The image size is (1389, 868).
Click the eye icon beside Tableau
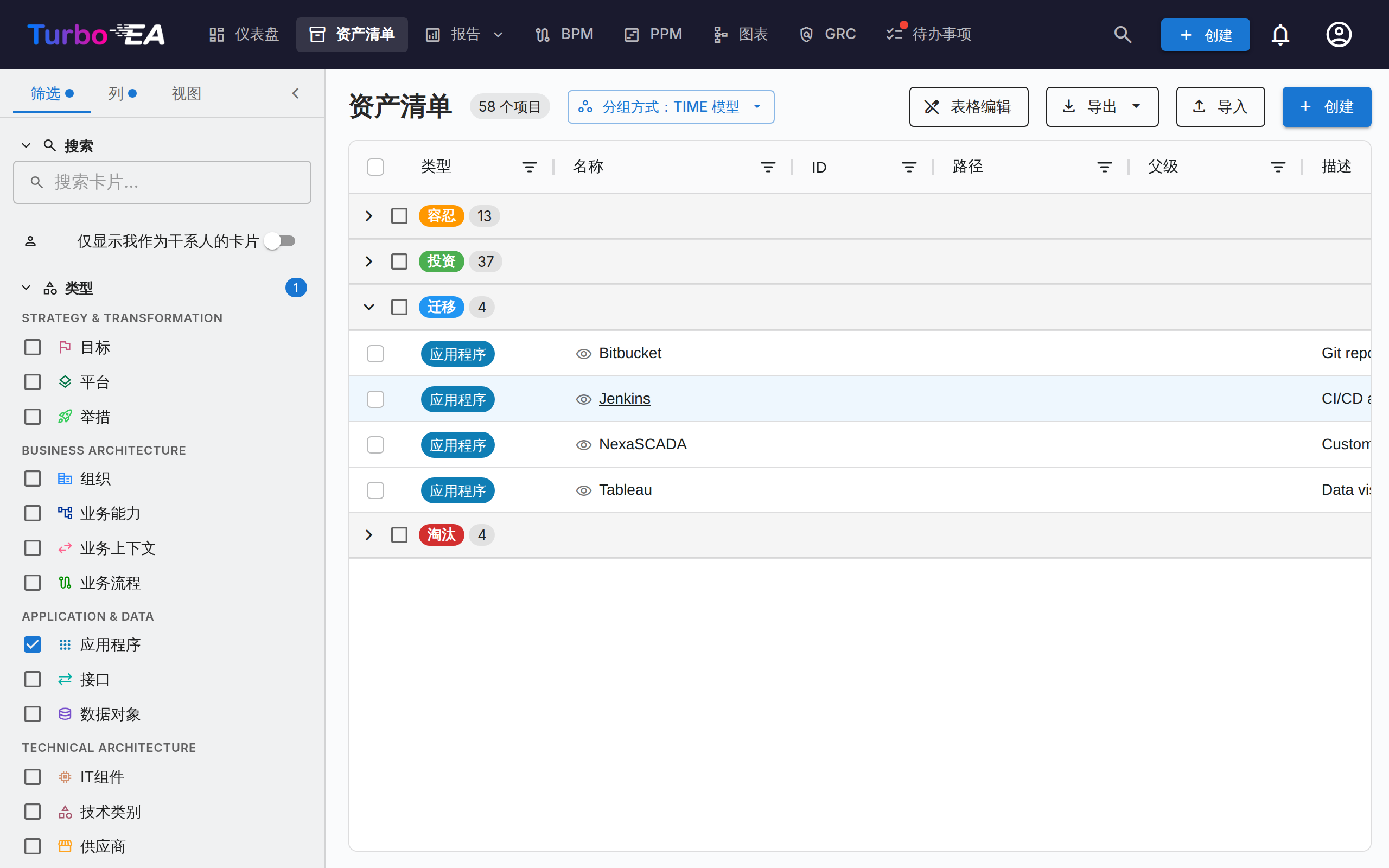[584, 491]
